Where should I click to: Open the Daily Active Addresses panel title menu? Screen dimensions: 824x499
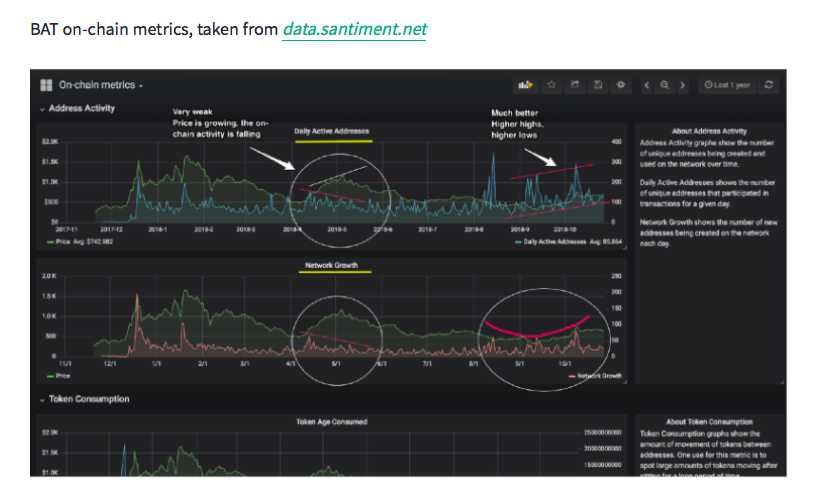[332, 131]
